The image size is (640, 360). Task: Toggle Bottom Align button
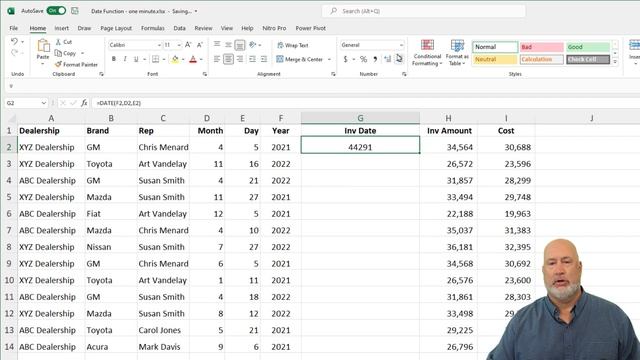(x=240, y=44)
